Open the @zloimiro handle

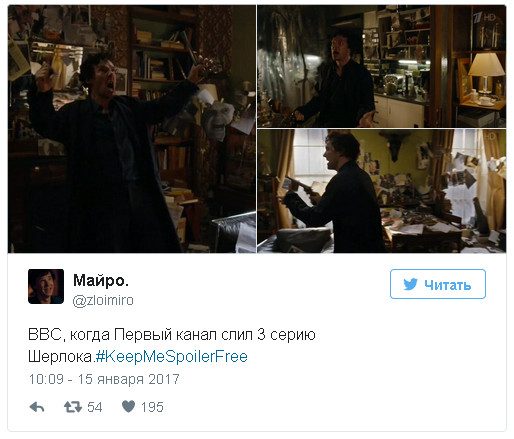pyautogui.click(x=103, y=300)
